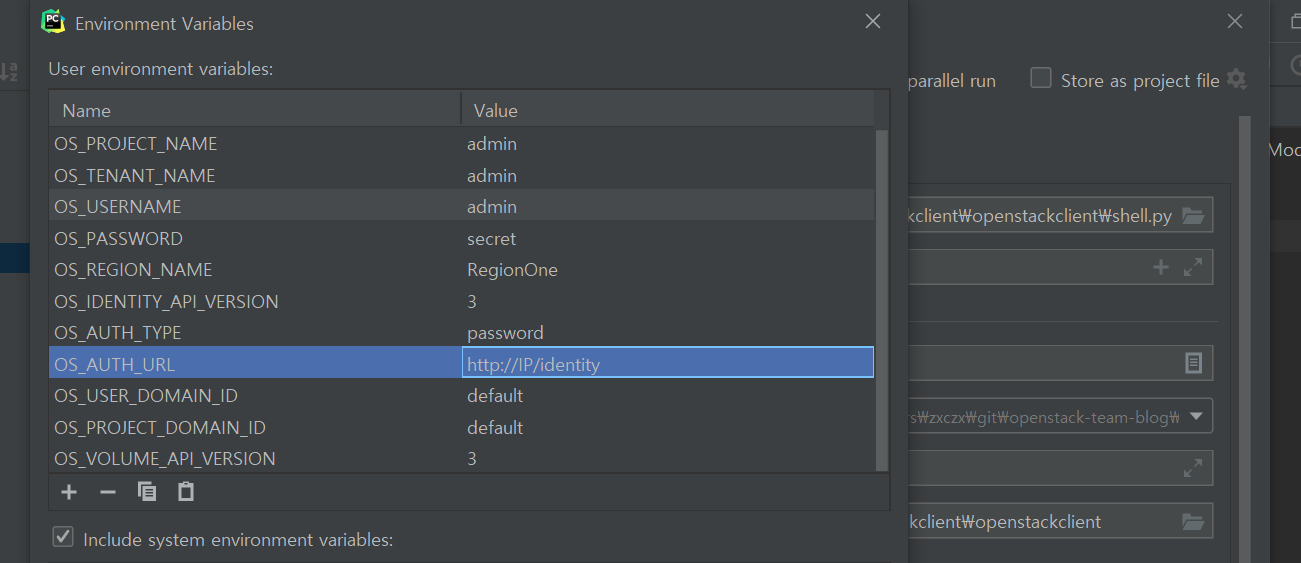Open gear settings next to Store as project file
The height and width of the screenshot is (563, 1301).
1237,79
